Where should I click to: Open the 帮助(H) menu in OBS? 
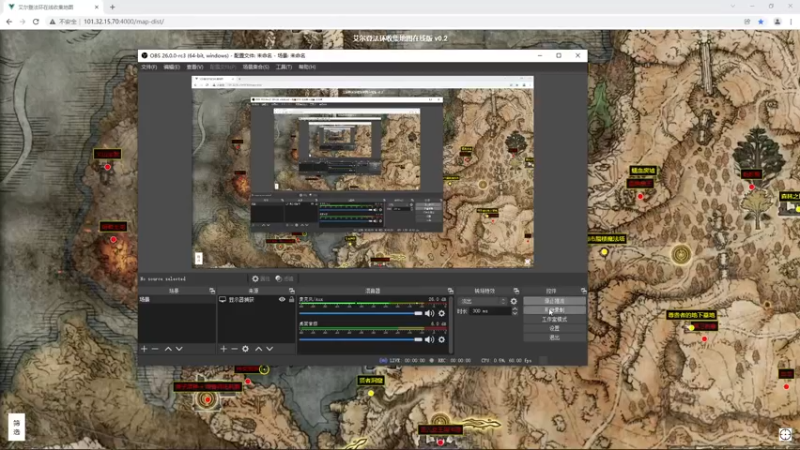click(x=307, y=67)
